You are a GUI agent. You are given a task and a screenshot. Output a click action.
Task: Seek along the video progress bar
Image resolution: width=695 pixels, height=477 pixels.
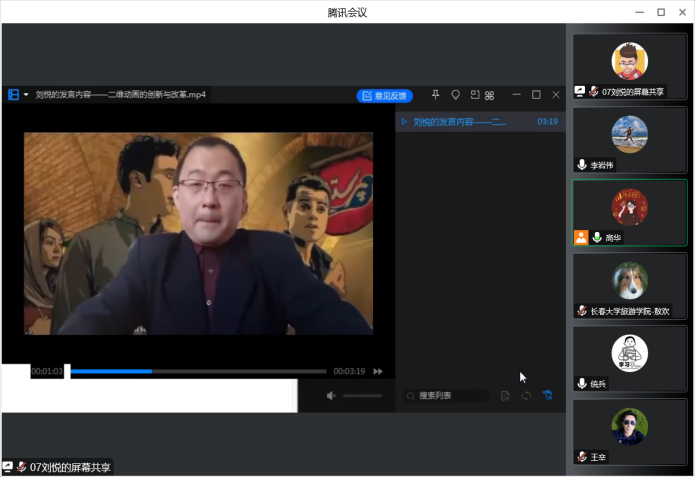[198, 371]
